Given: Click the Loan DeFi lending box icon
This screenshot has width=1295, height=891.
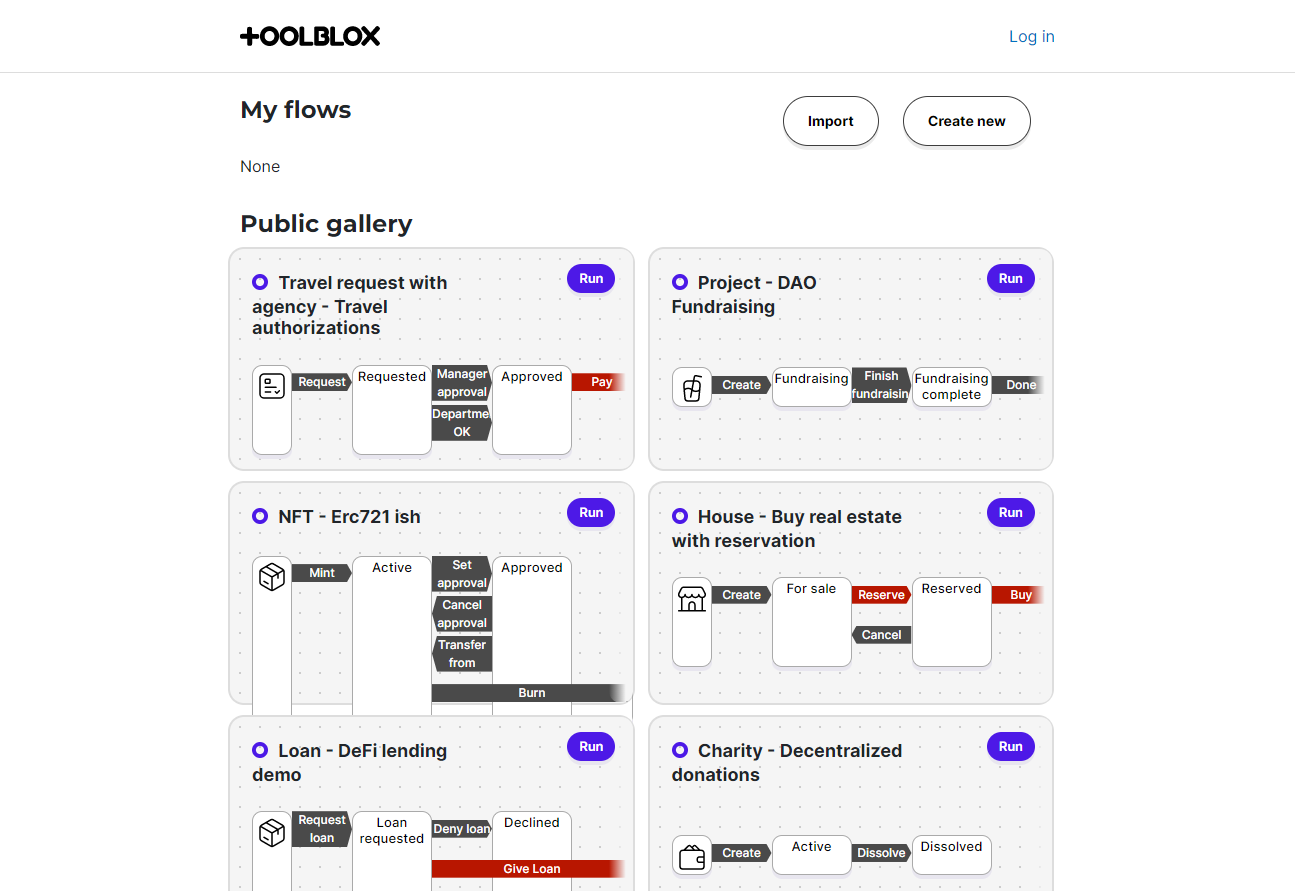Looking at the screenshot, I should 272,832.
